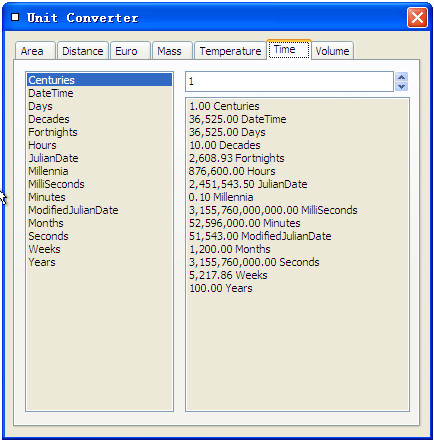Open the Distance tab
The width and height of the screenshot is (434, 442).
[83, 51]
